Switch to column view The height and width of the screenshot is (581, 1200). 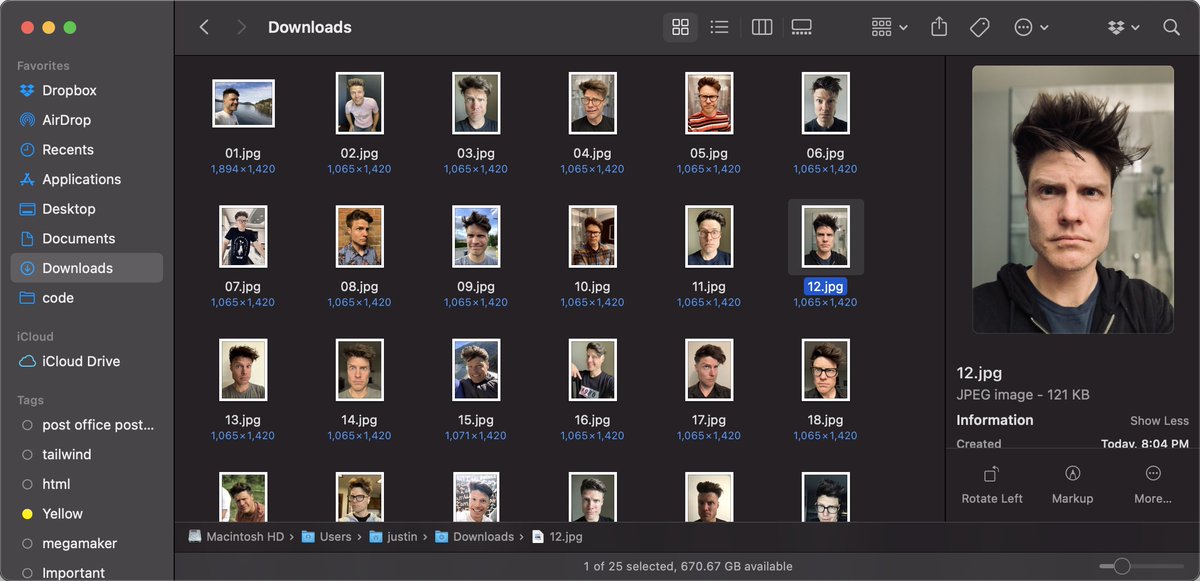(762, 28)
